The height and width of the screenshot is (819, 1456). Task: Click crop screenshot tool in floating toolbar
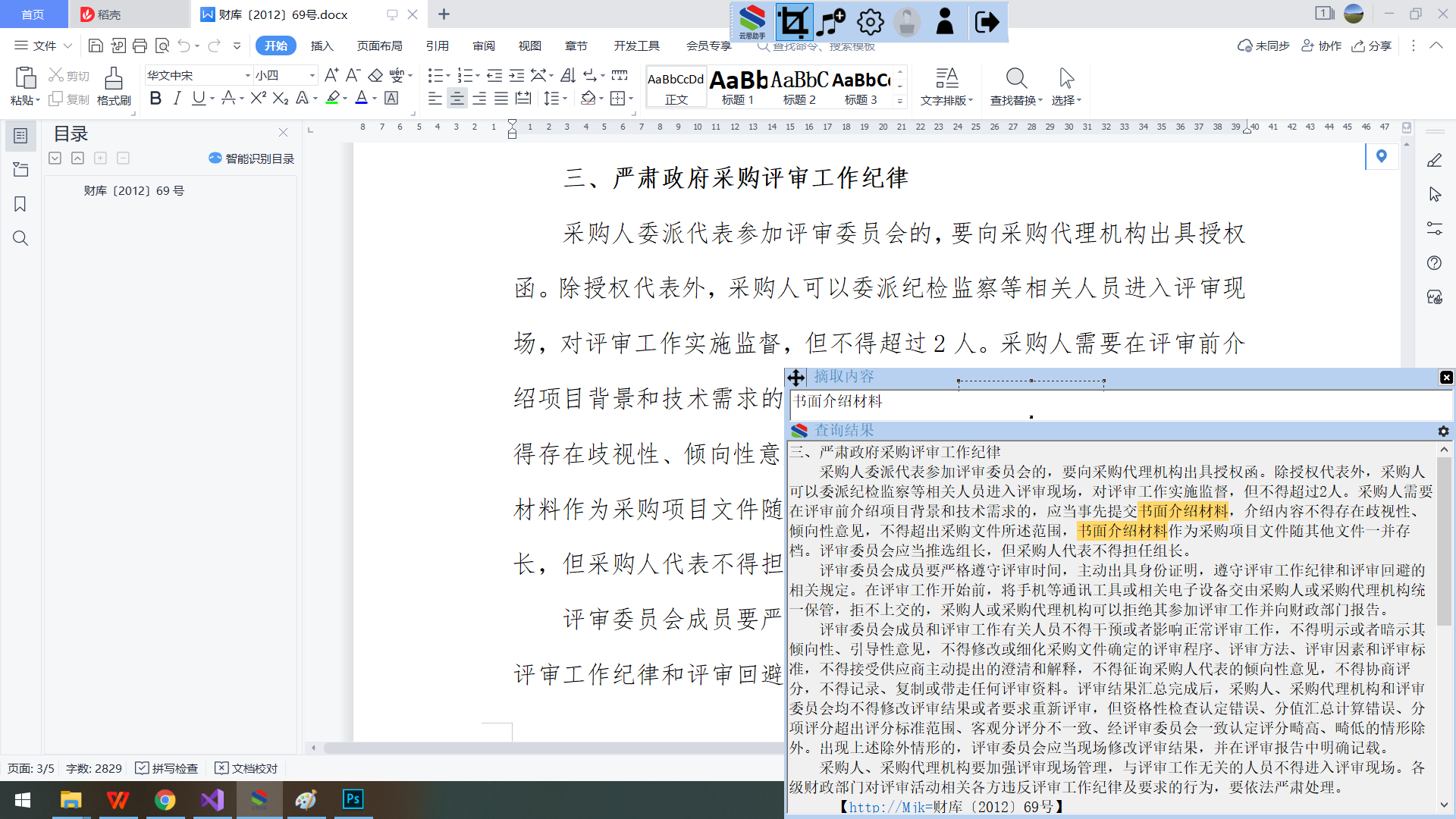point(793,21)
